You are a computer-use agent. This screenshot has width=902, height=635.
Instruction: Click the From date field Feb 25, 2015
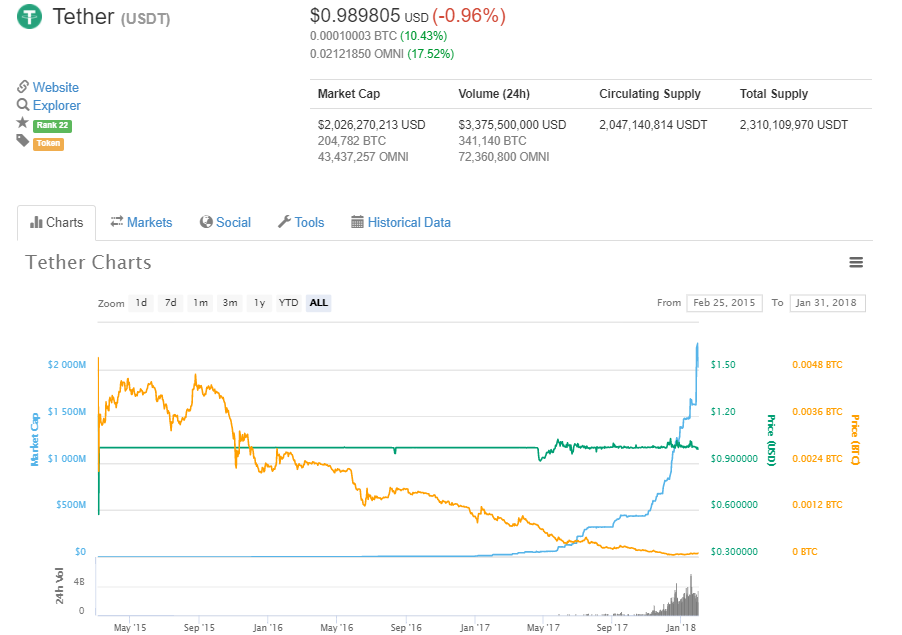tap(724, 303)
